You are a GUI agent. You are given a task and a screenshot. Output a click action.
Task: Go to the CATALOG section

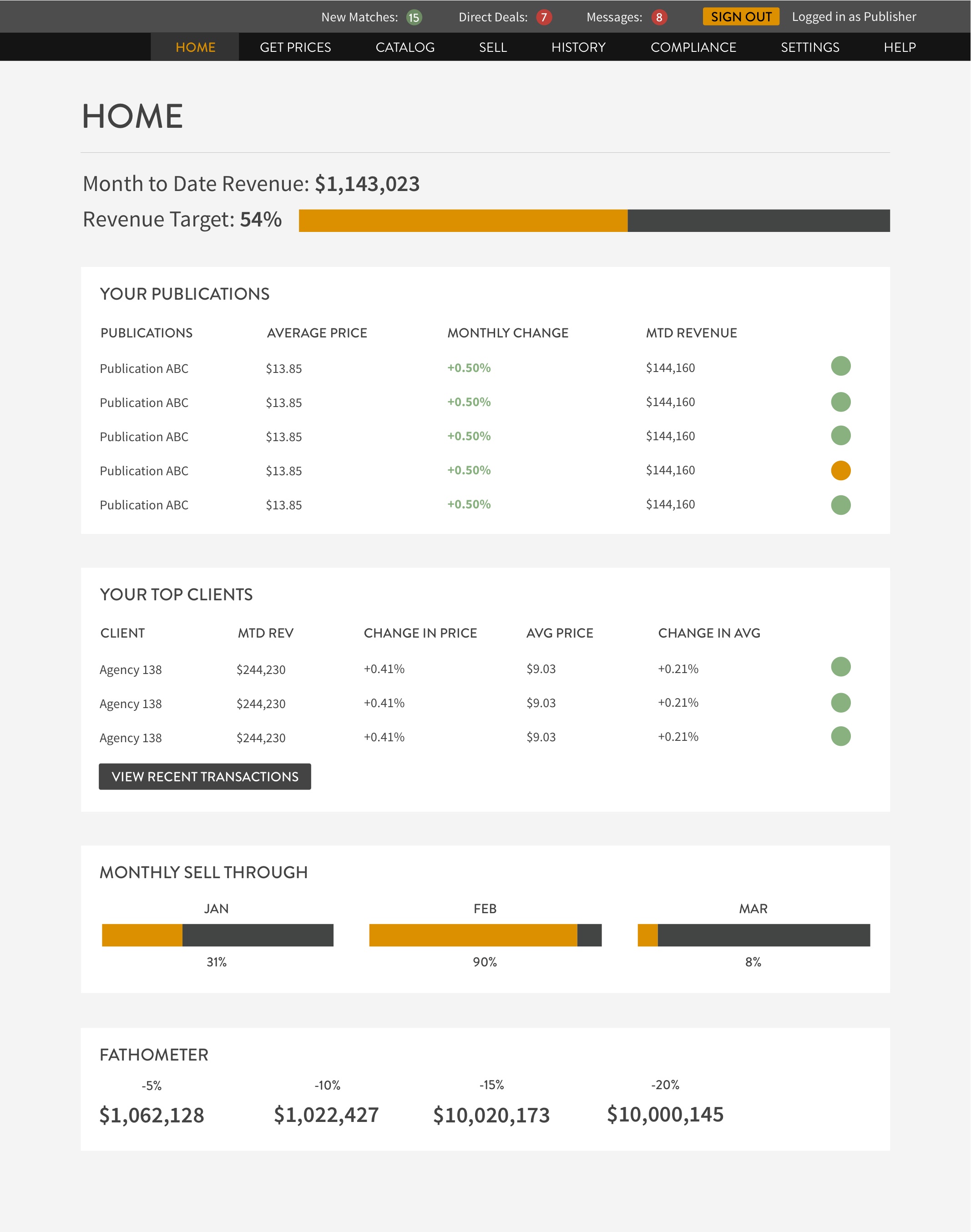405,47
